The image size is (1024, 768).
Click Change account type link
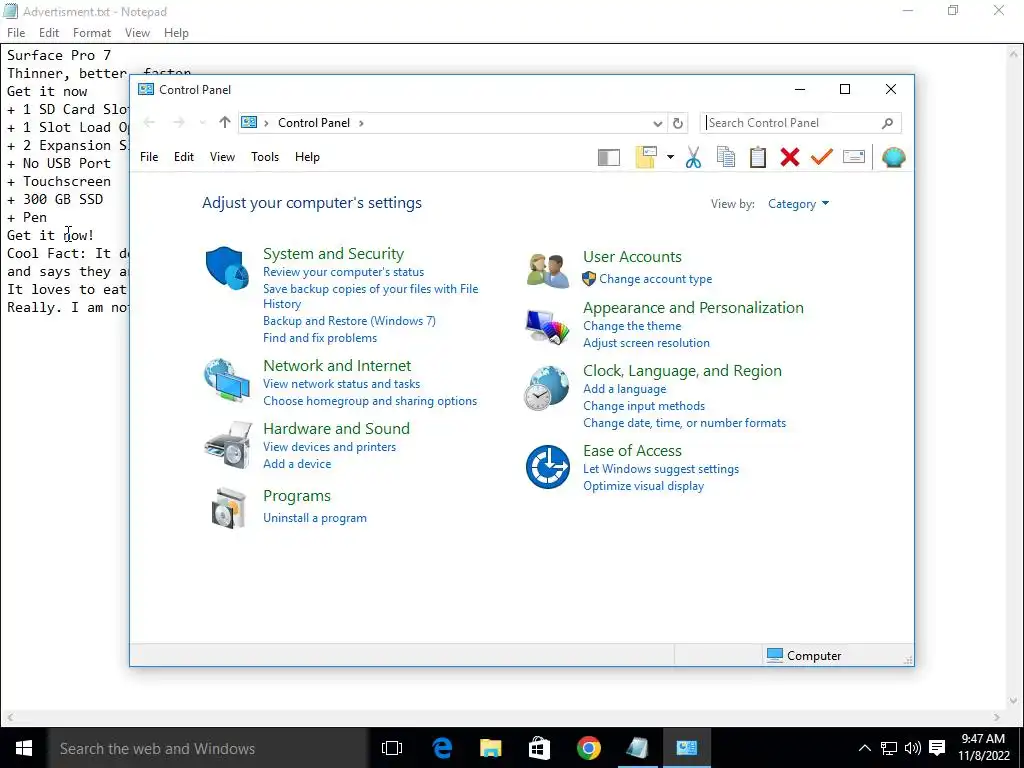point(656,279)
